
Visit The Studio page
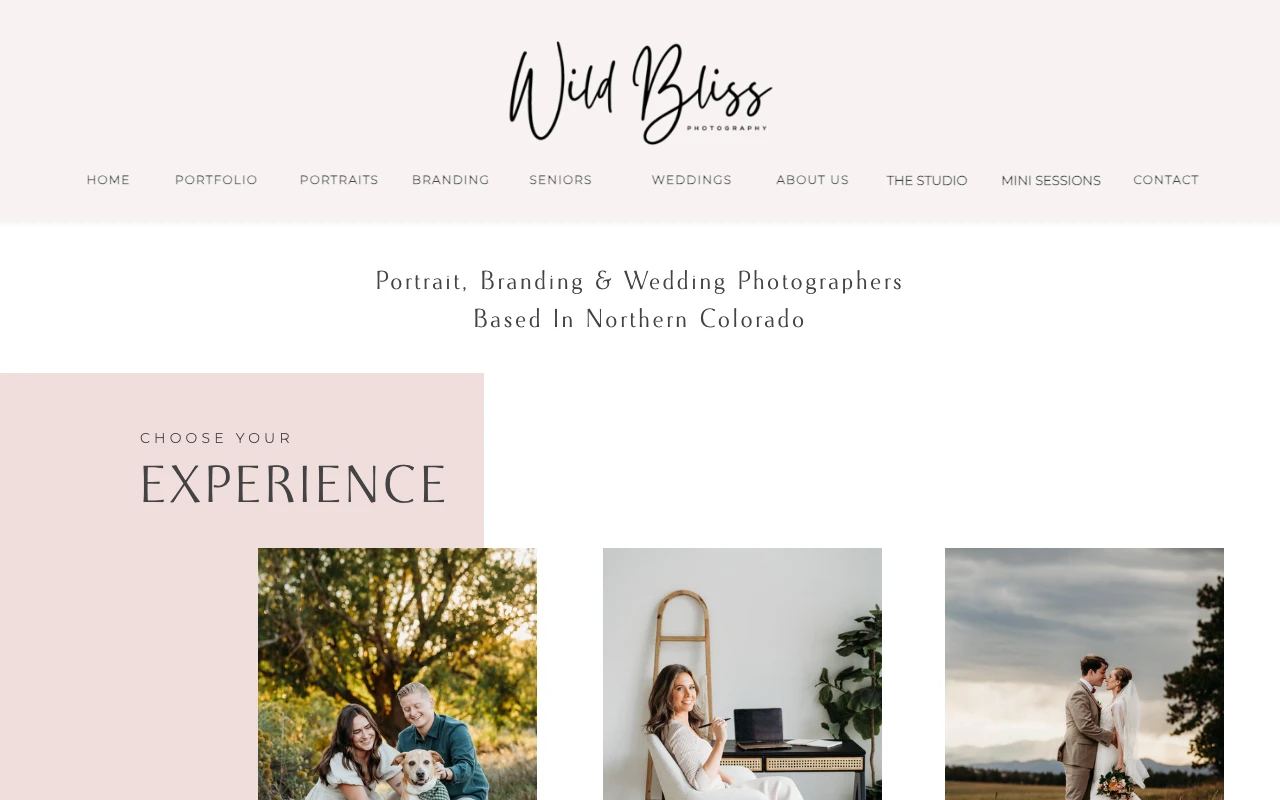927,181
